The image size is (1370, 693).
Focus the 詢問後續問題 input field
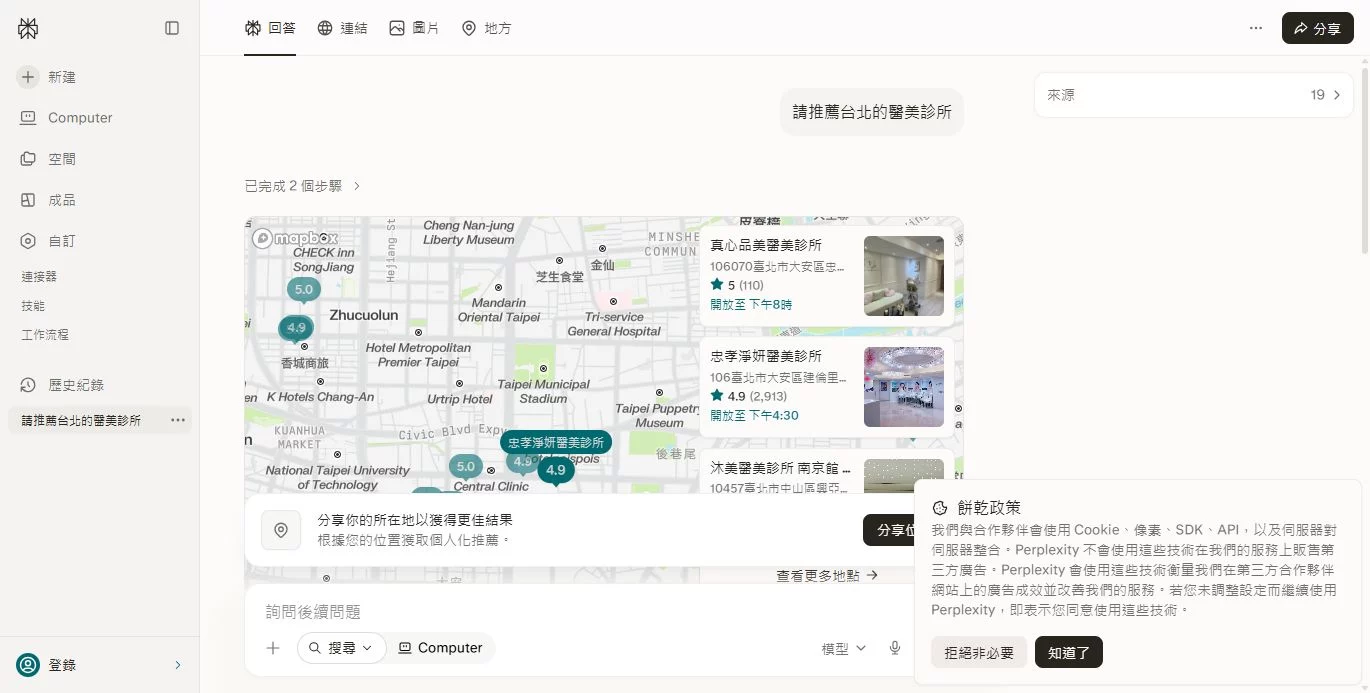point(580,611)
